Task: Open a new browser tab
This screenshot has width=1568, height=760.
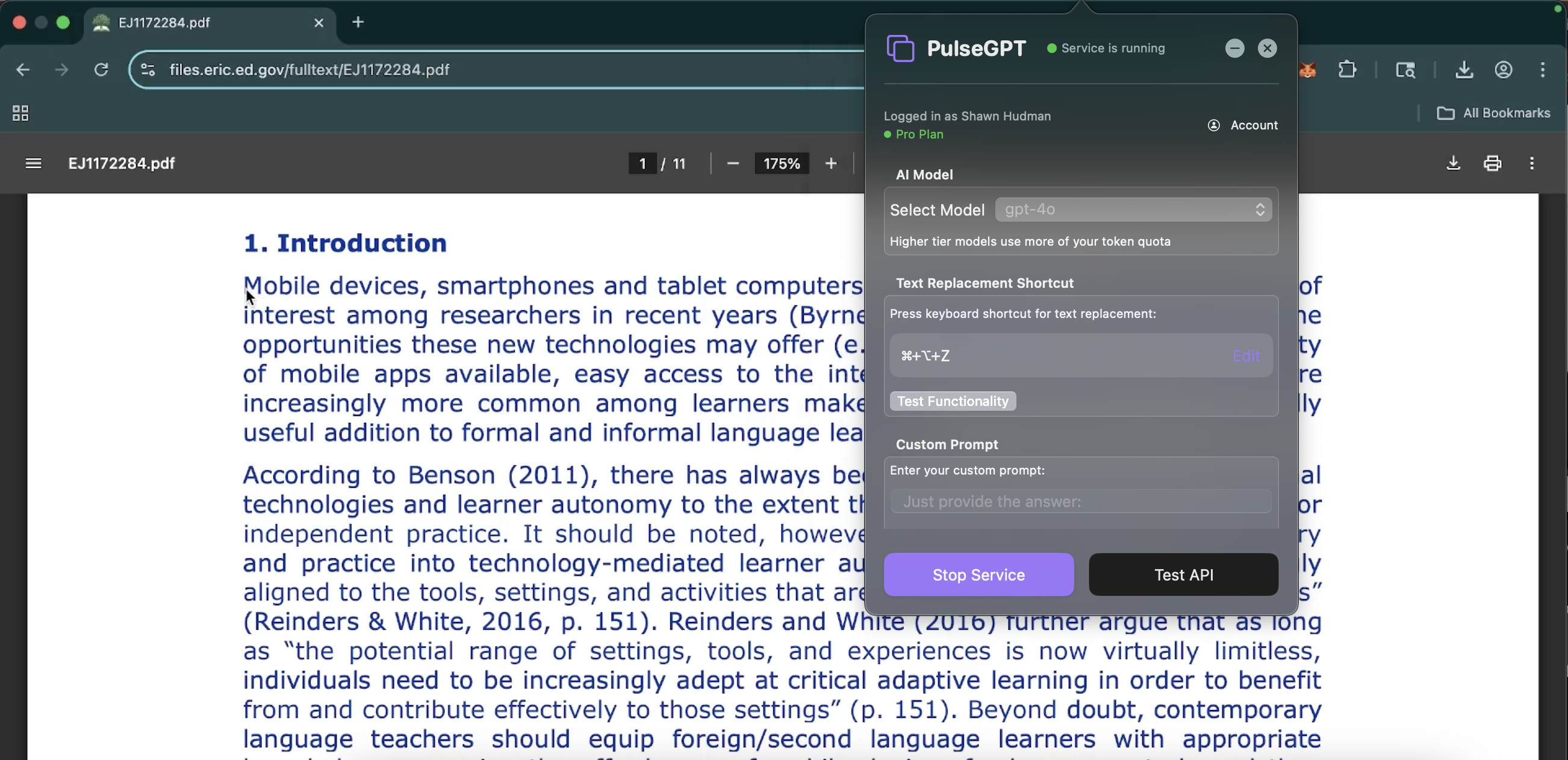Action: [358, 22]
